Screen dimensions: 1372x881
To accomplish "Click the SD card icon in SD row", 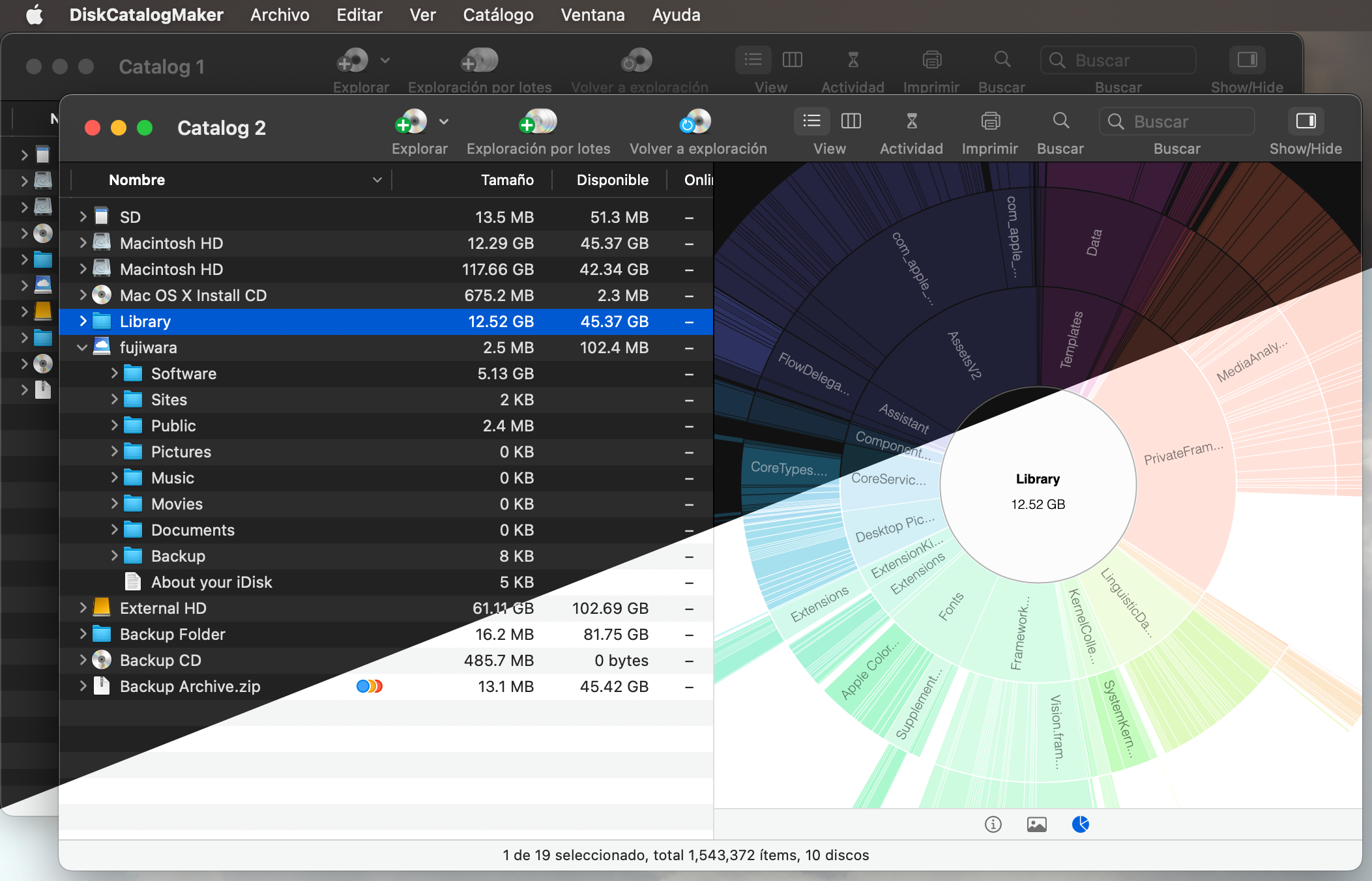I will [x=102, y=216].
